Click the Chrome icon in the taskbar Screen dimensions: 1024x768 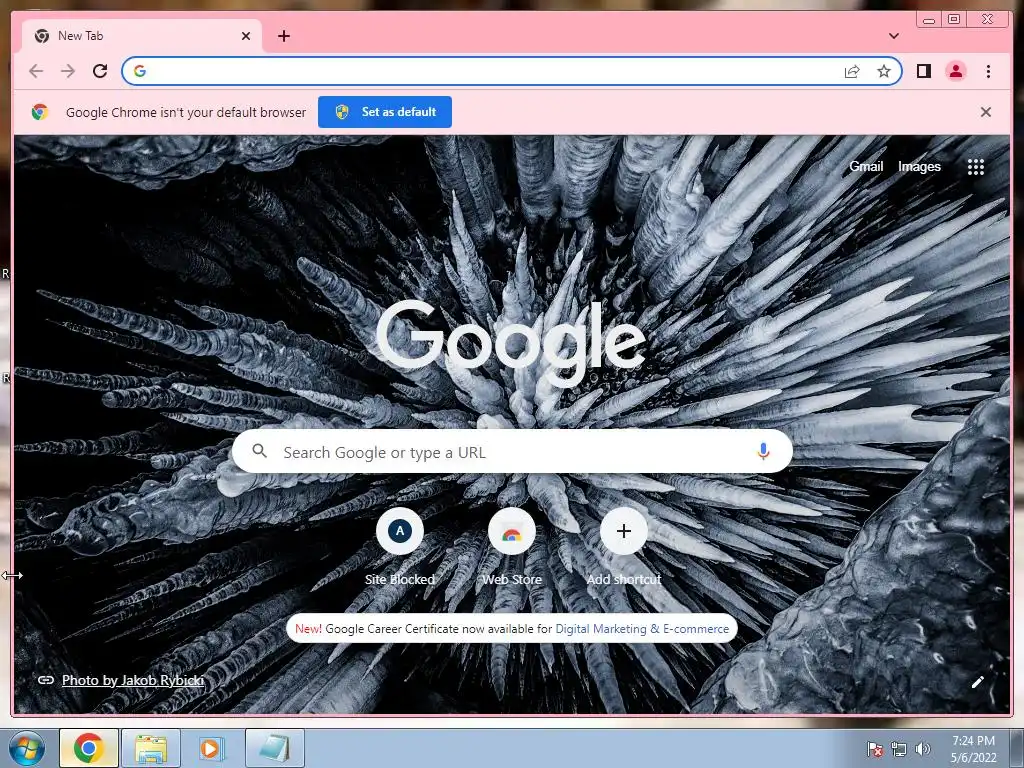pos(89,748)
